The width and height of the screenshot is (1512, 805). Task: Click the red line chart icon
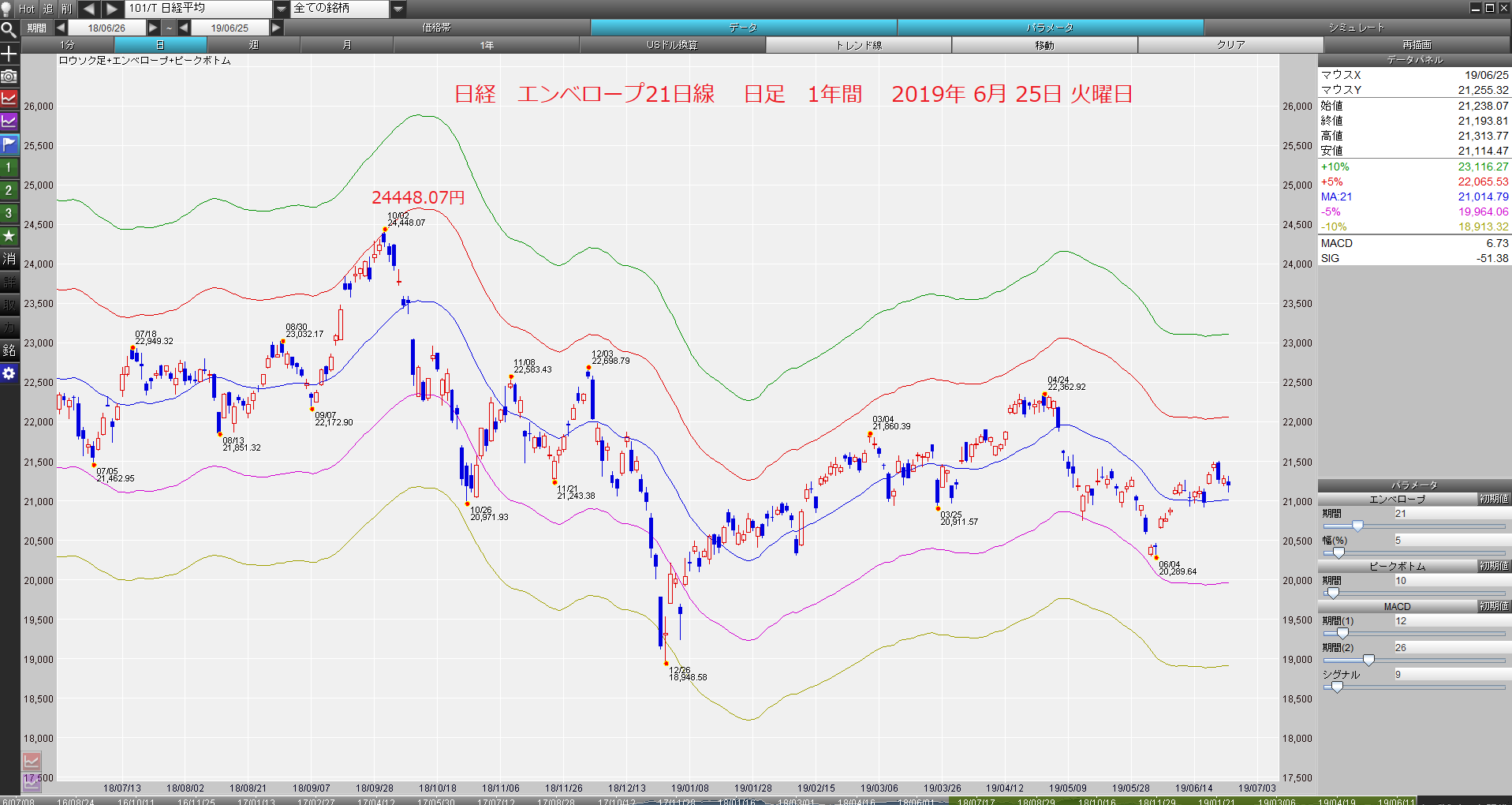pos(9,99)
